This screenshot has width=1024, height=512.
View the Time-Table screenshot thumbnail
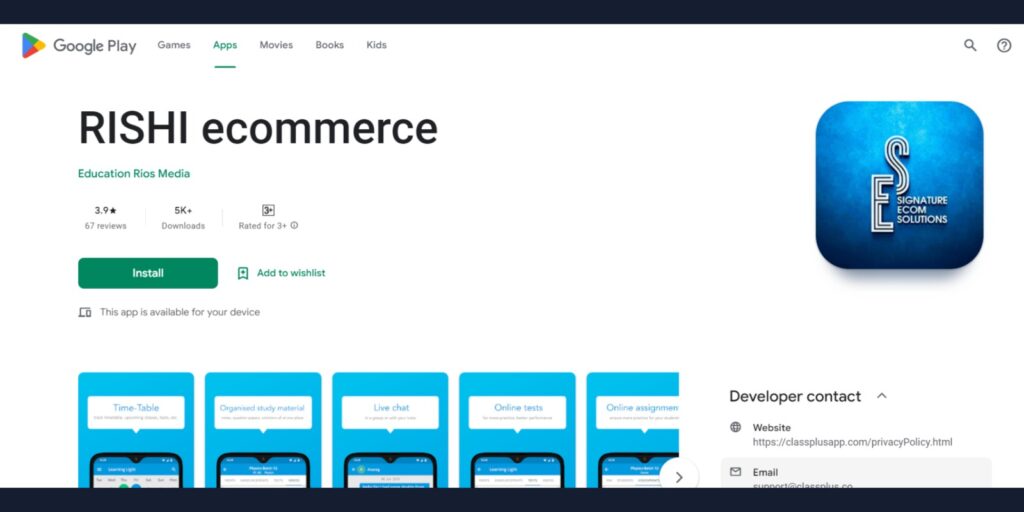pyautogui.click(x=136, y=430)
